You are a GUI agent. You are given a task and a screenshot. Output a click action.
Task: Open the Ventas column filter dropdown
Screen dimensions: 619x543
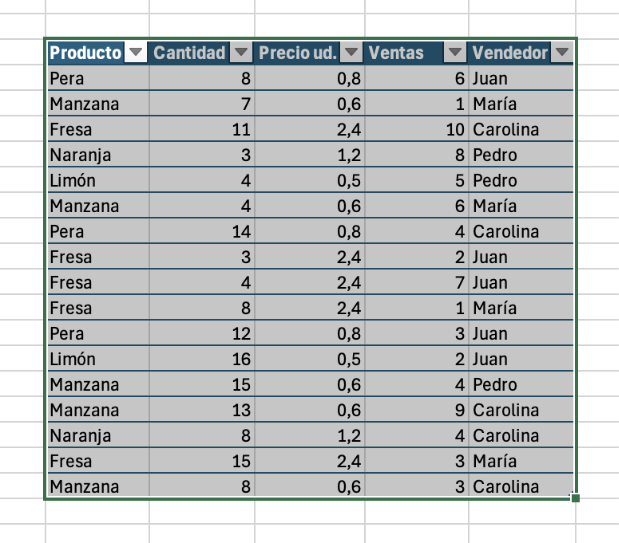pyautogui.click(x=455, y=53)
